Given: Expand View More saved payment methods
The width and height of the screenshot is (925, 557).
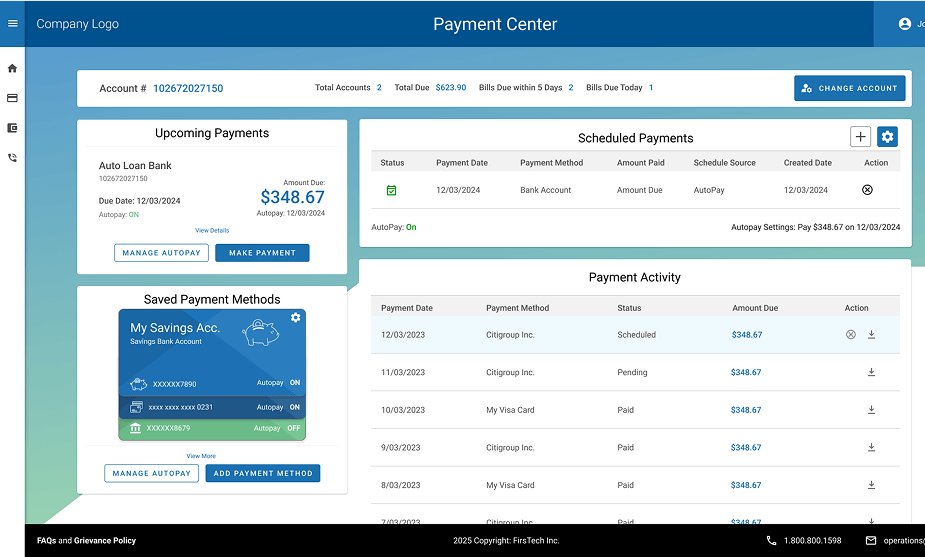Looking at the screenshot, I should click(201, 456).
